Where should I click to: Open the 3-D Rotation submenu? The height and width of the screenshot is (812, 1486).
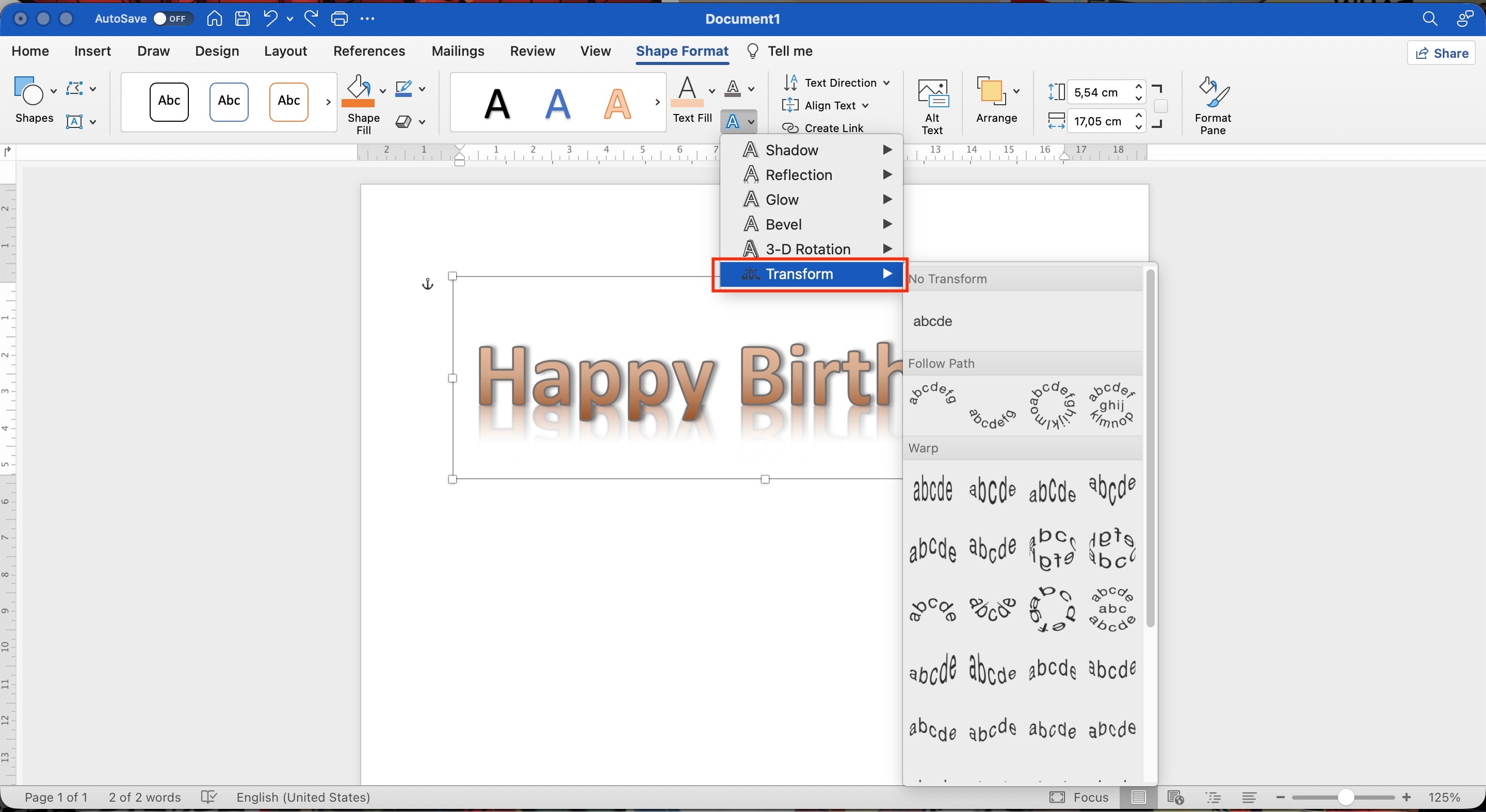[811, 249]
